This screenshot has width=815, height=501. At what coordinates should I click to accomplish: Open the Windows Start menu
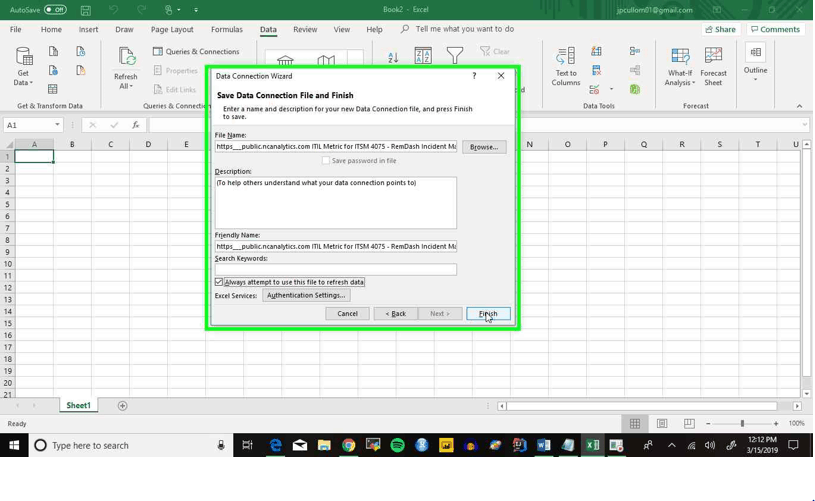(x=14, y=445)
